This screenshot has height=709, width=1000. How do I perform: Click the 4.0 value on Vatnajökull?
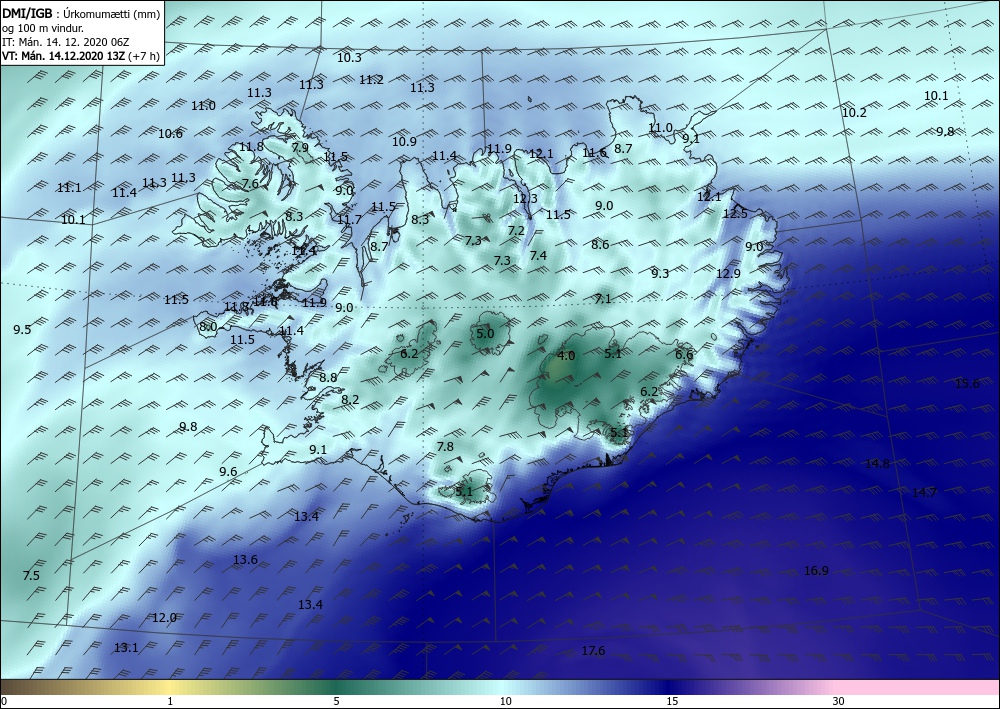[x=566, y=356]
